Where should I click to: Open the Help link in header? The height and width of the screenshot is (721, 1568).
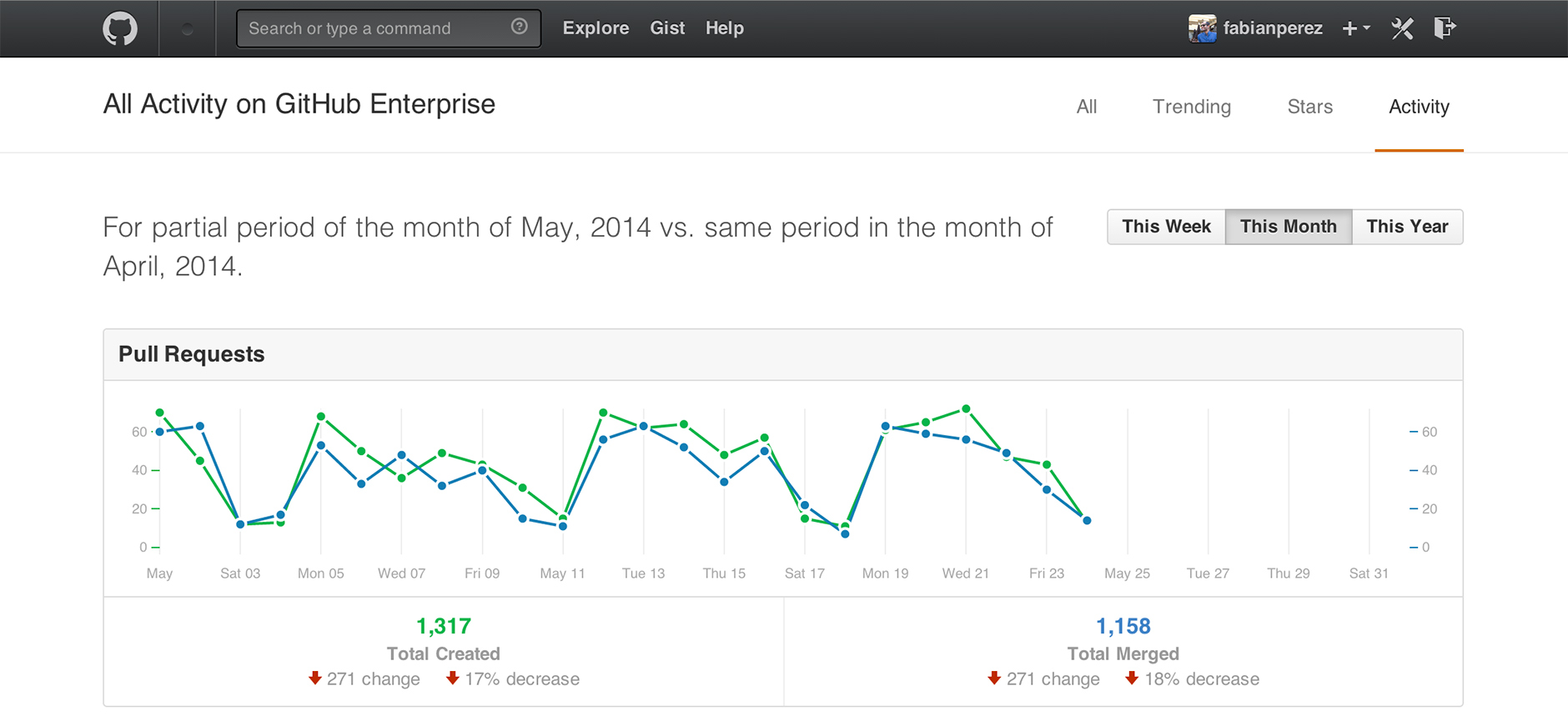point(724,28)
